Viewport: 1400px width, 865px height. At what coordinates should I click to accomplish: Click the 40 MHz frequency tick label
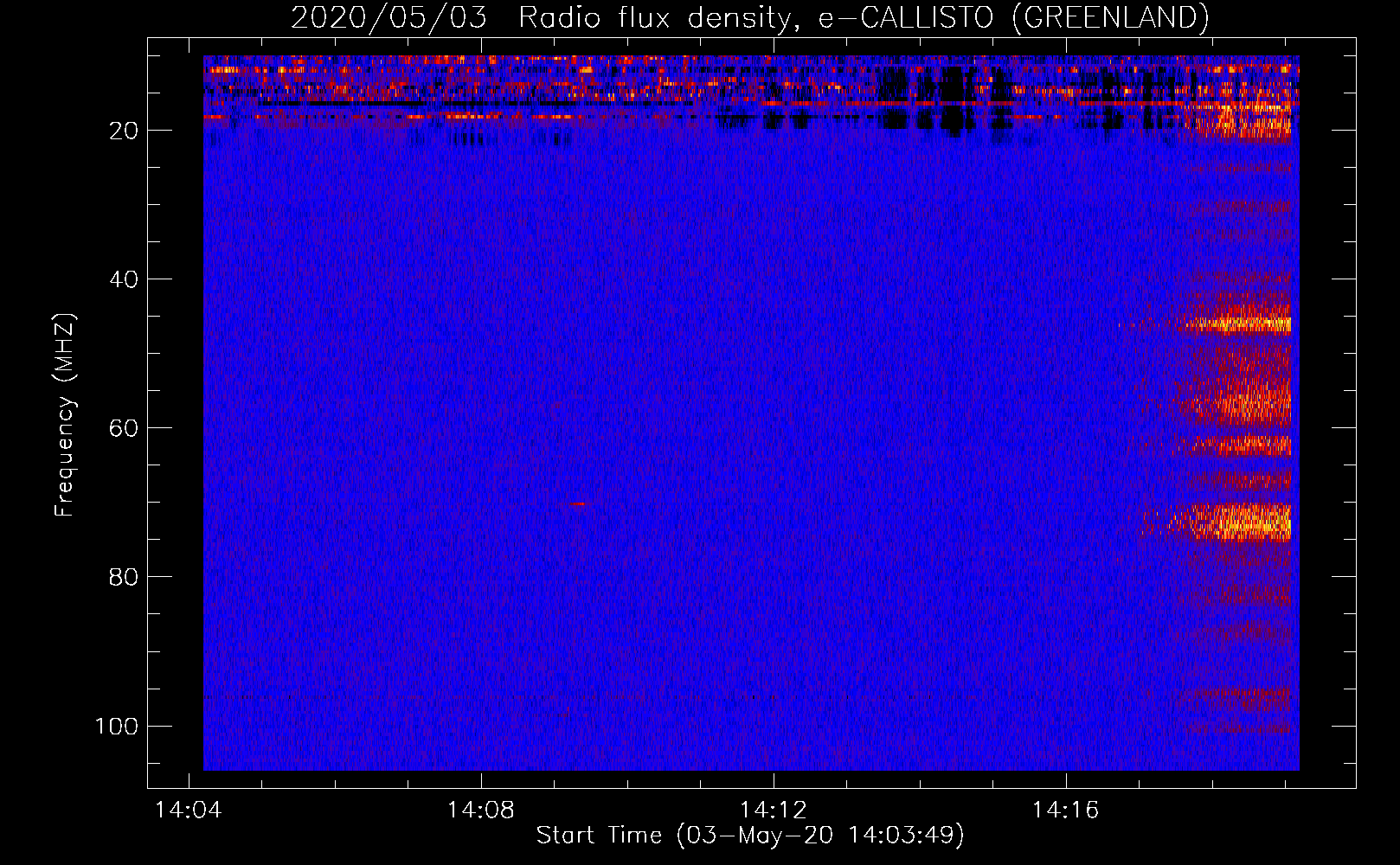click(x=124, y=279)
